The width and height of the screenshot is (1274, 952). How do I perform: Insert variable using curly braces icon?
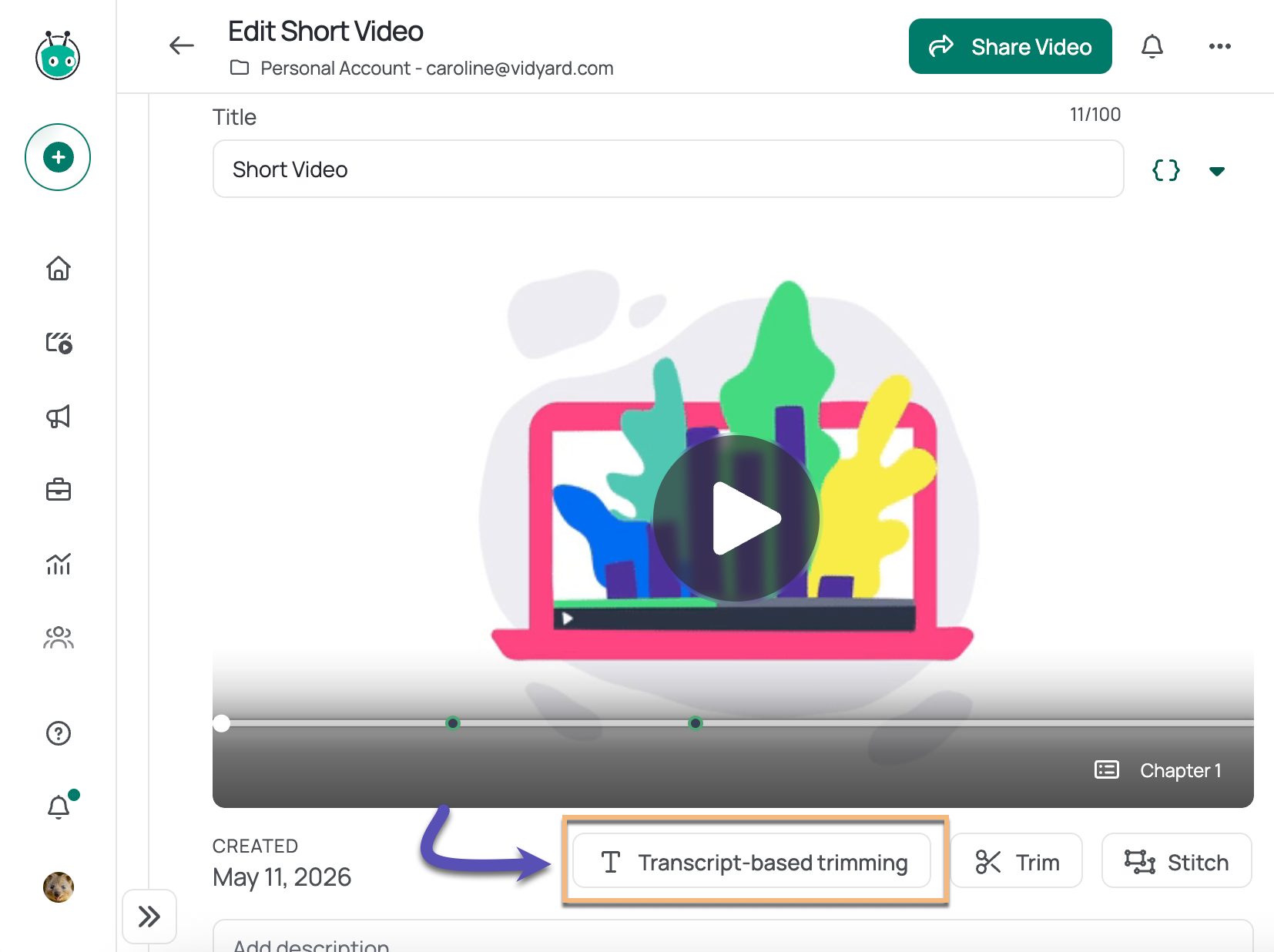click(1165, 169)
